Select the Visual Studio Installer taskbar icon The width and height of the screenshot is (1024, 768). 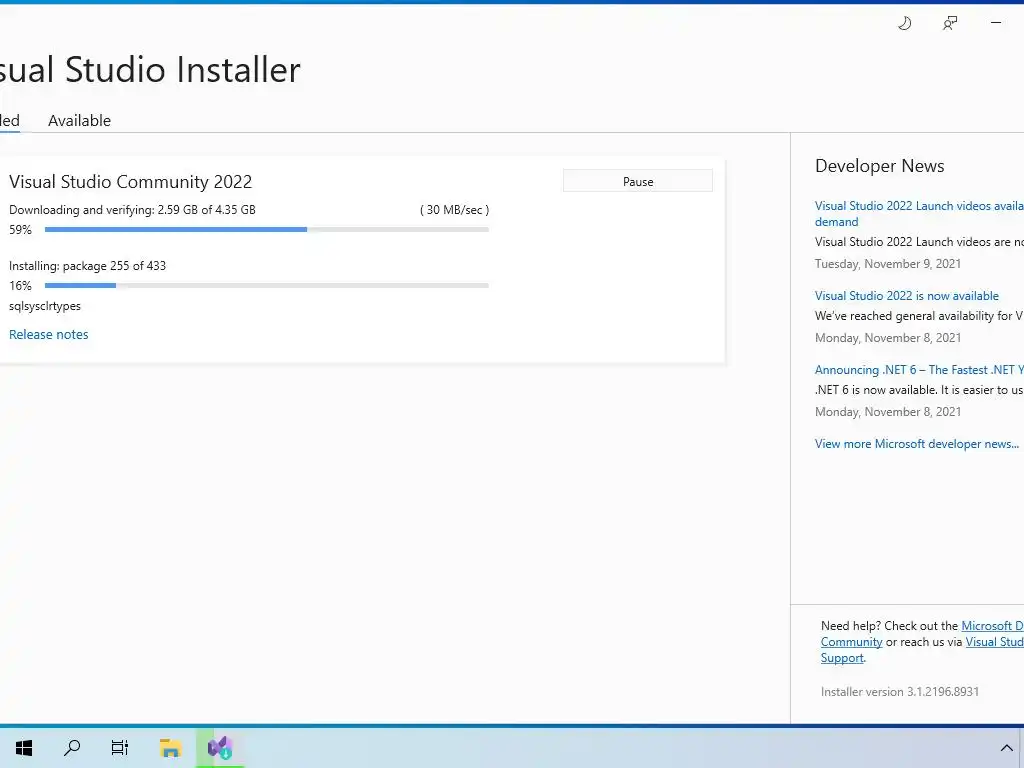point(220,747)
